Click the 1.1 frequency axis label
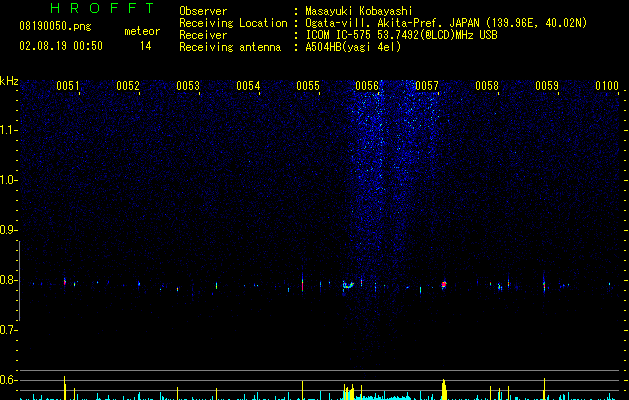Image resolution: width=629 pixels, height=400 pixels. coord(8,130)
